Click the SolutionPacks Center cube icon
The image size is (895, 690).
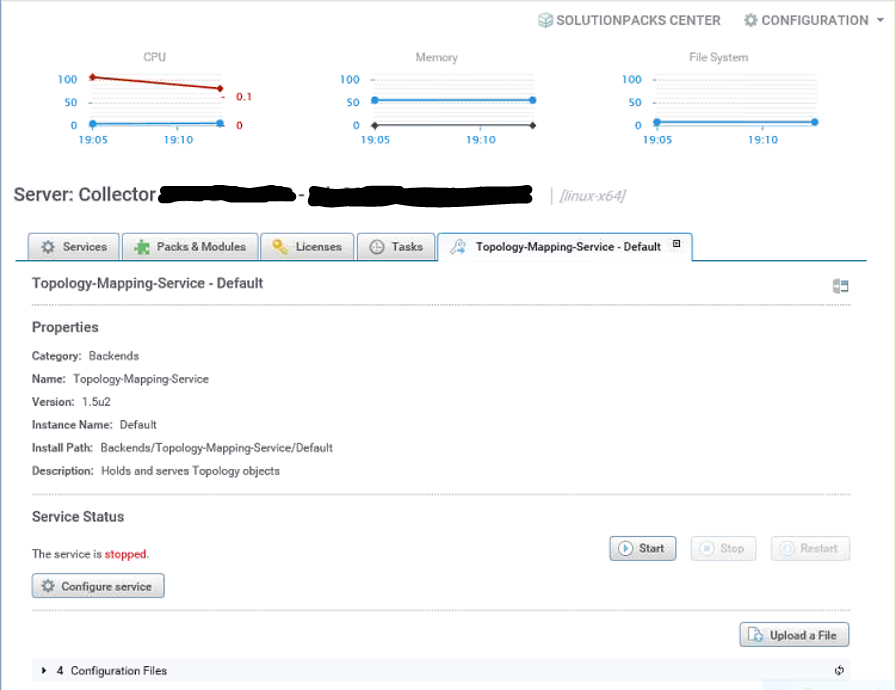545,21
